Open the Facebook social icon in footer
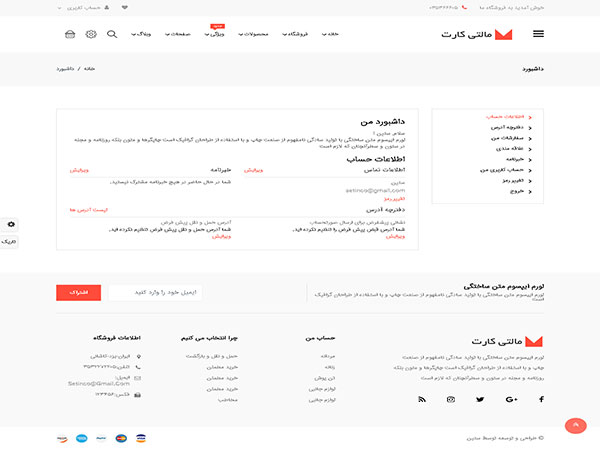 (x=542, y=399)
